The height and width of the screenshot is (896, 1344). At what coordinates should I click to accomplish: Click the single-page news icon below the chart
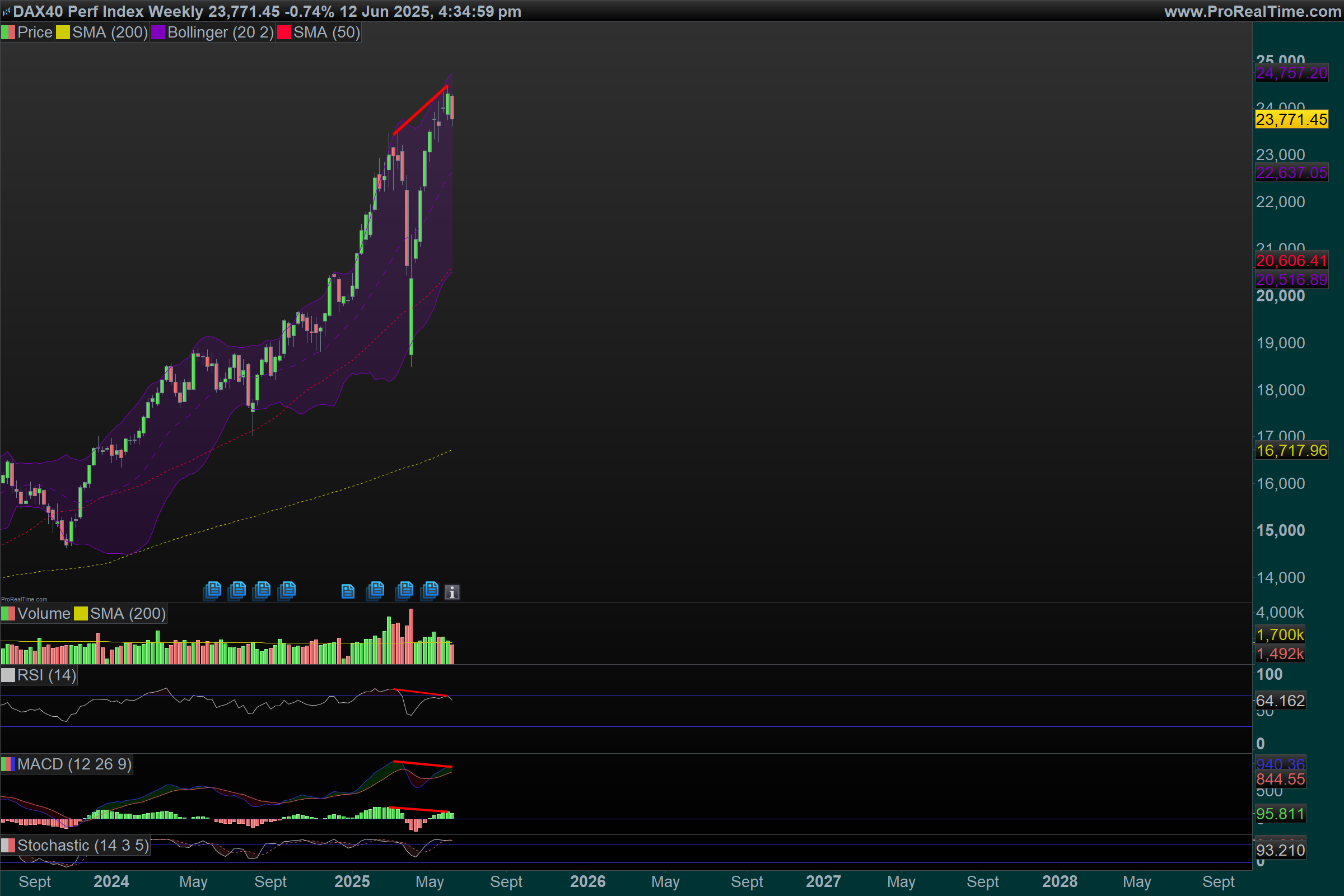pyautogui.click(x=347, y=591)
